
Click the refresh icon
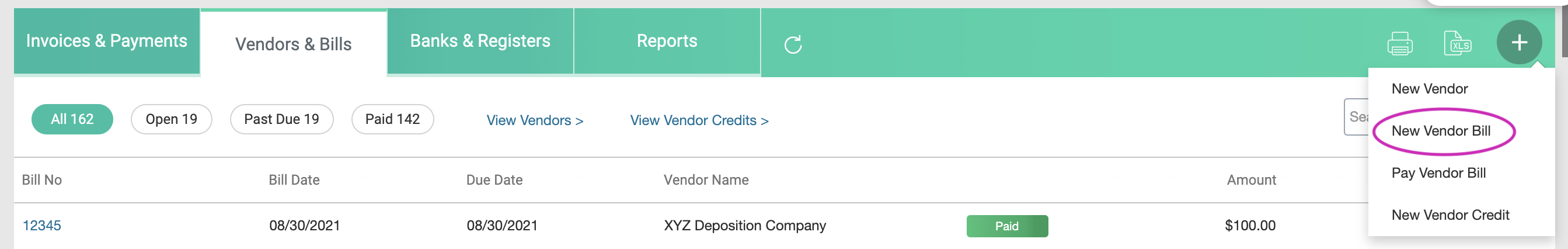pyautogui.click(x=793, y=44)
